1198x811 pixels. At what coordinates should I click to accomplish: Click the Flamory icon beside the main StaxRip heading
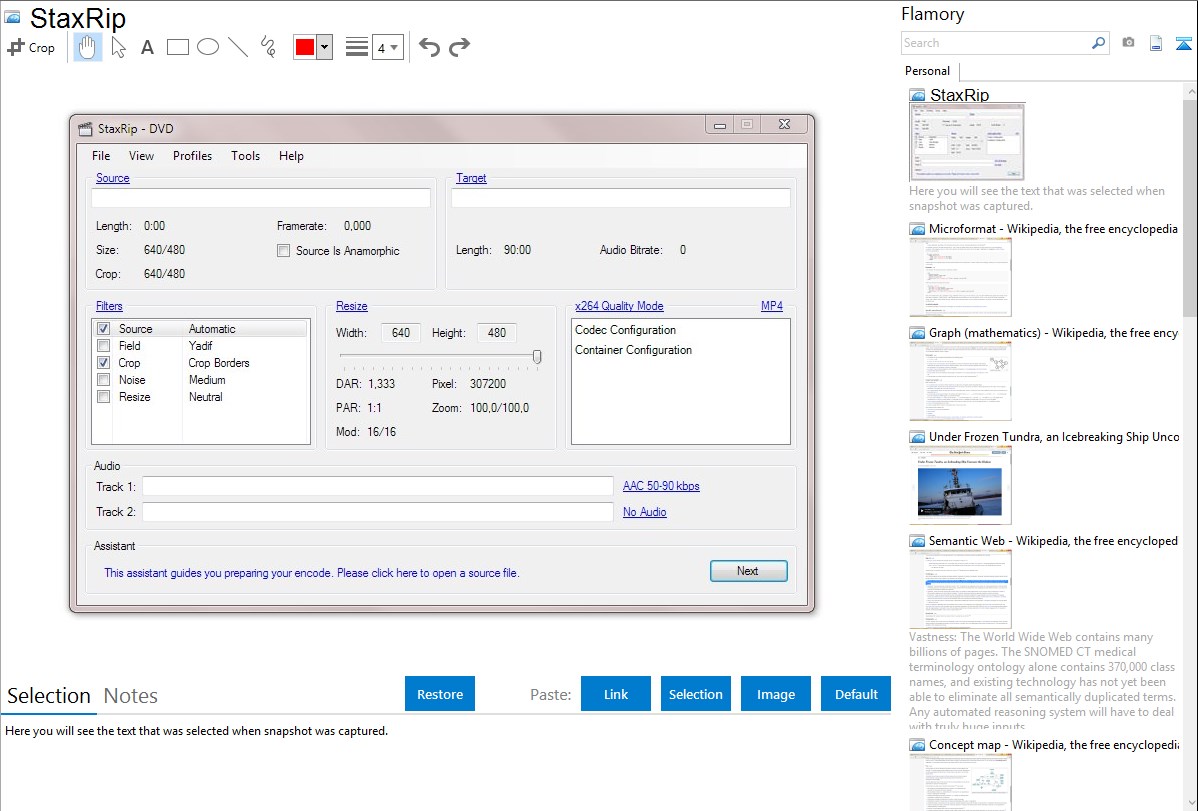pyautogui.click(x=12, y=17)
